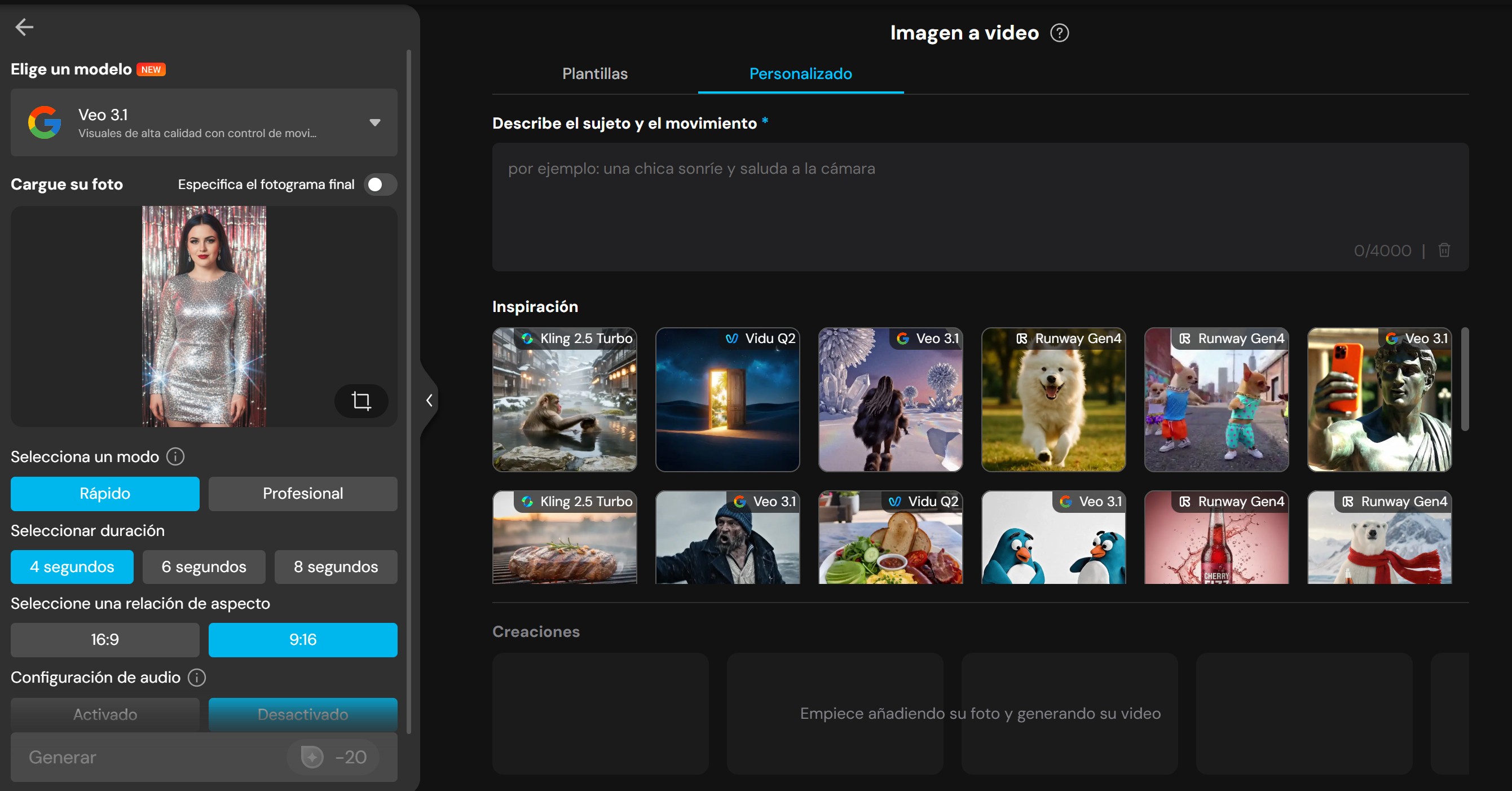Screen dimensions: 1512x791
Task: Click the Google logo in model selector
Action: (45, 122)
